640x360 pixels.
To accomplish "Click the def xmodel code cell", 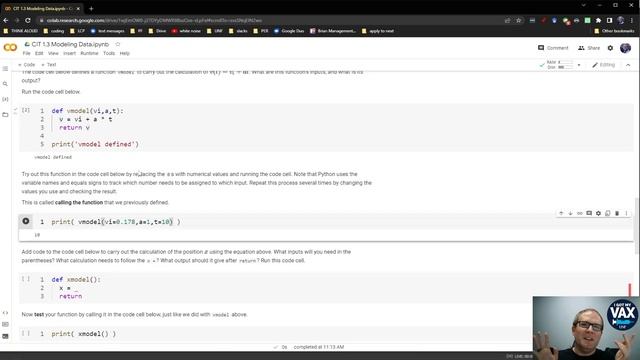I will pyautogui.click(x=326, y=288).
